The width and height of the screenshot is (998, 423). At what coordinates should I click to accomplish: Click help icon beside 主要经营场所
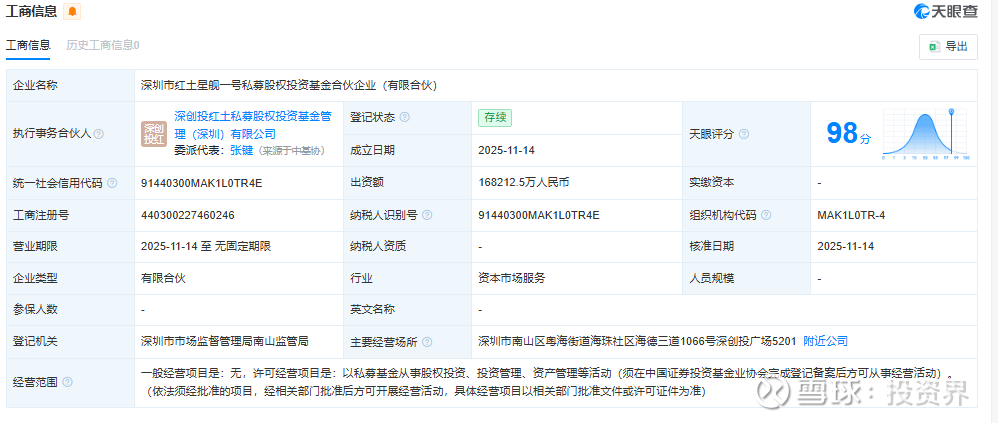pyautogui.click(x=426, y=342)
